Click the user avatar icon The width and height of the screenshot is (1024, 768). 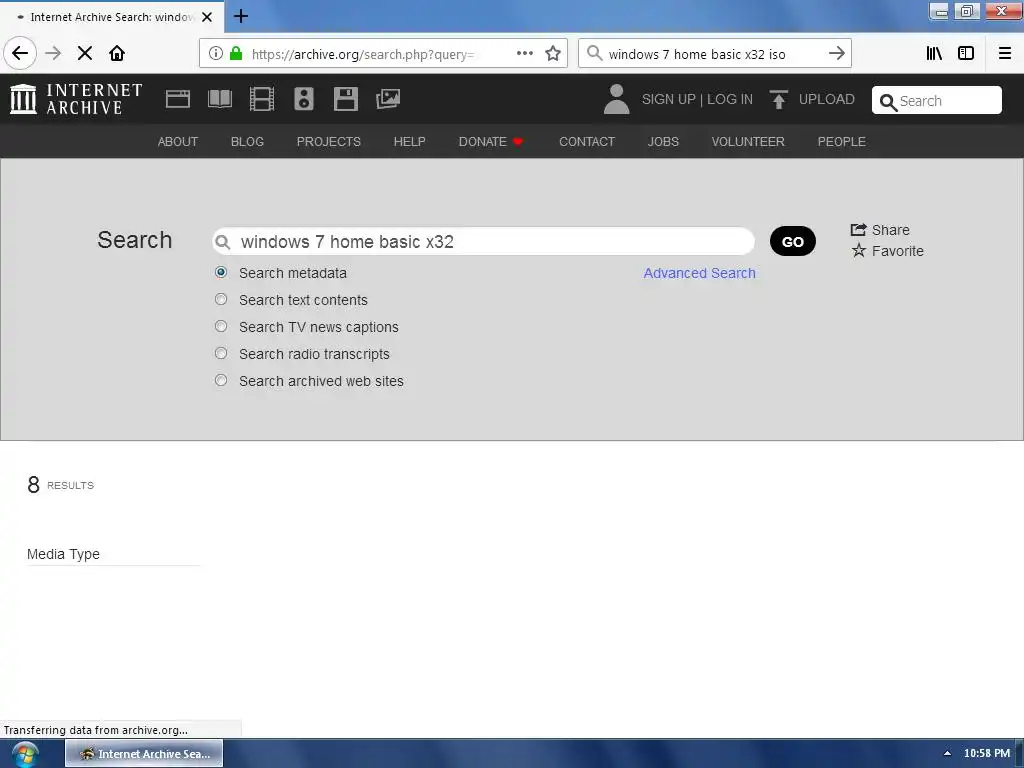click(x=616, y=99)
